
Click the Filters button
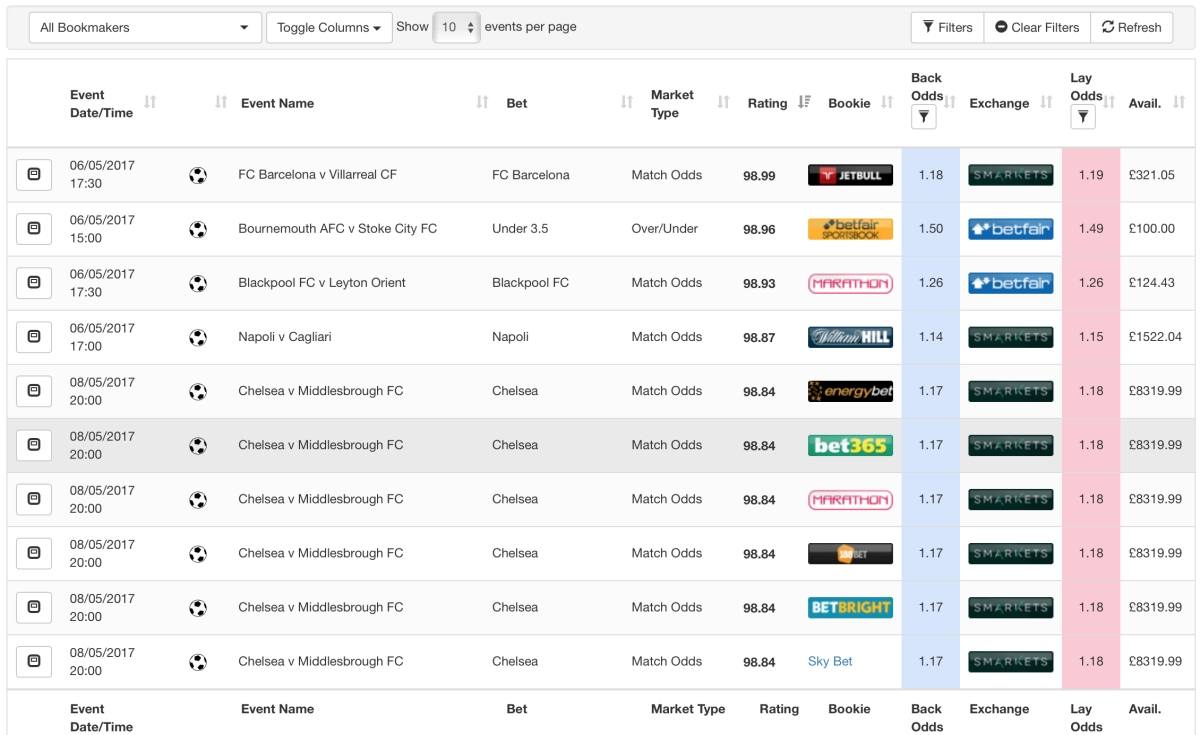pos(947,28)
